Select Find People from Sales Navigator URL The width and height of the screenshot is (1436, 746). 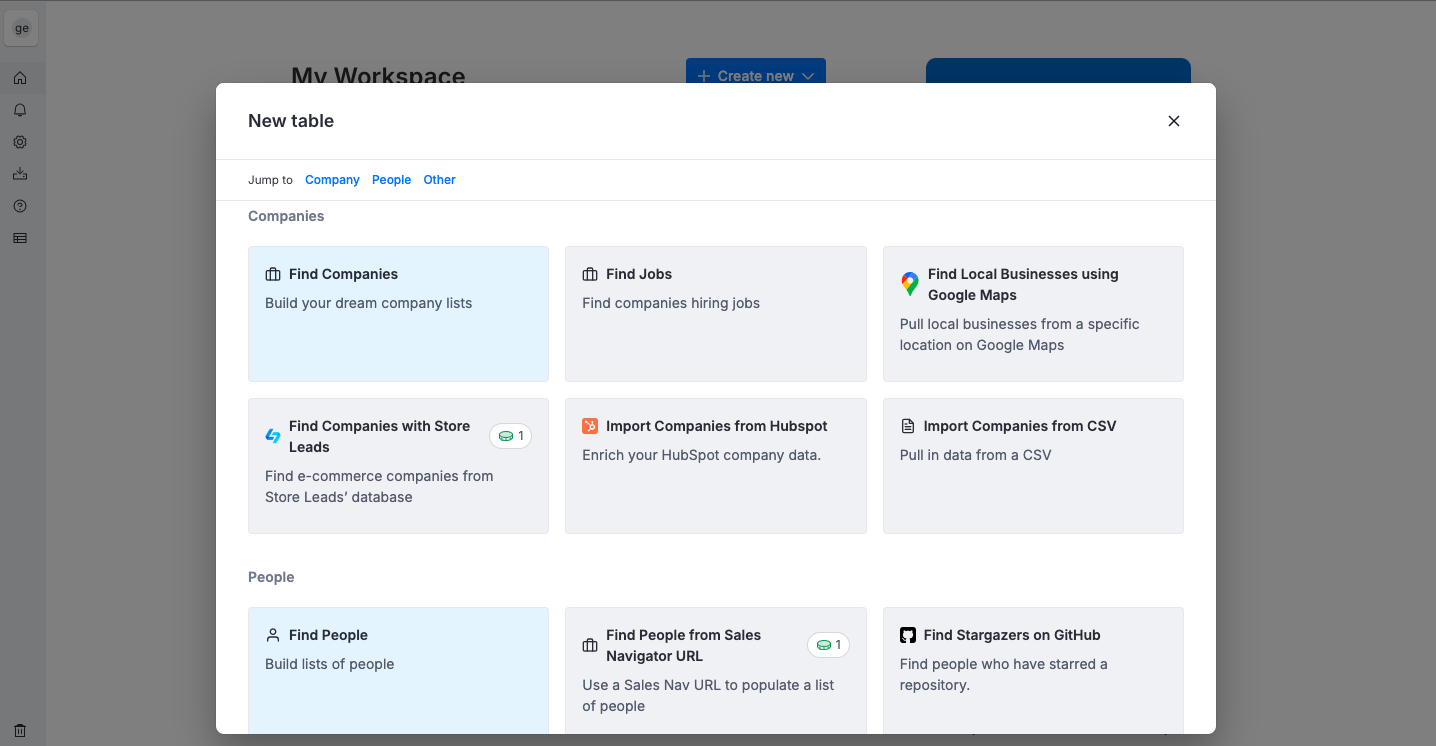click(x=715, y=668)
